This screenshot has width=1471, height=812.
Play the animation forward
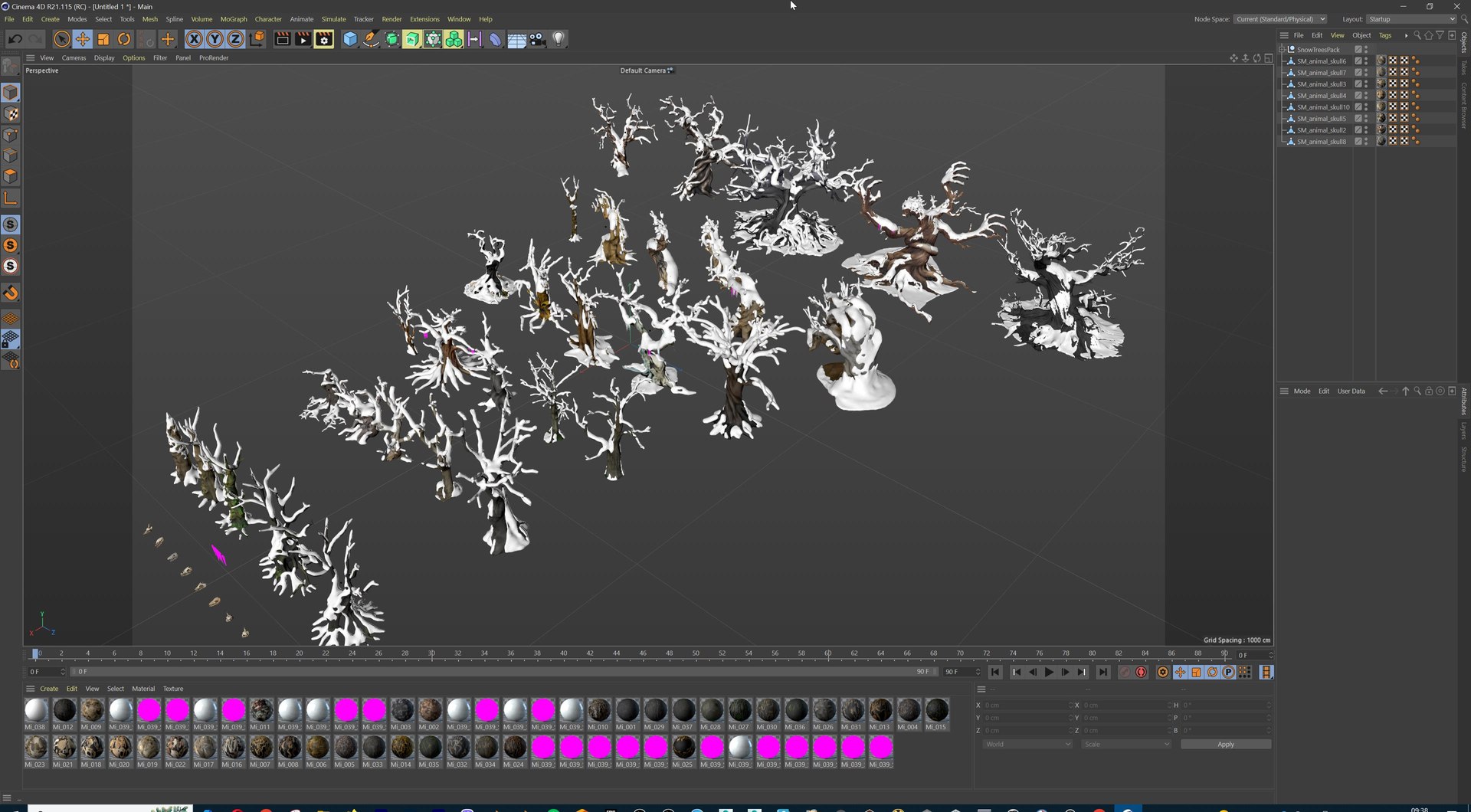pos(1049,672)
